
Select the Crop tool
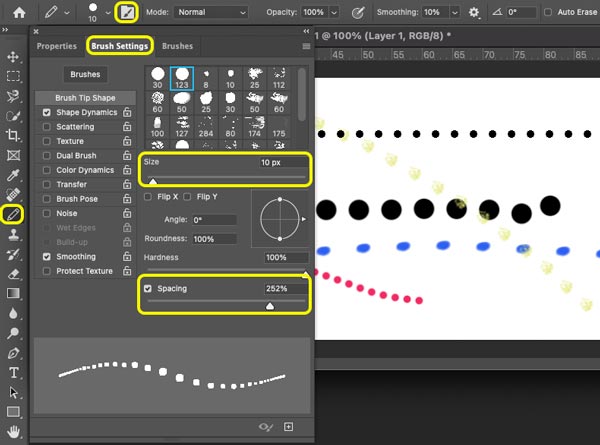click(x=13, y=135)
